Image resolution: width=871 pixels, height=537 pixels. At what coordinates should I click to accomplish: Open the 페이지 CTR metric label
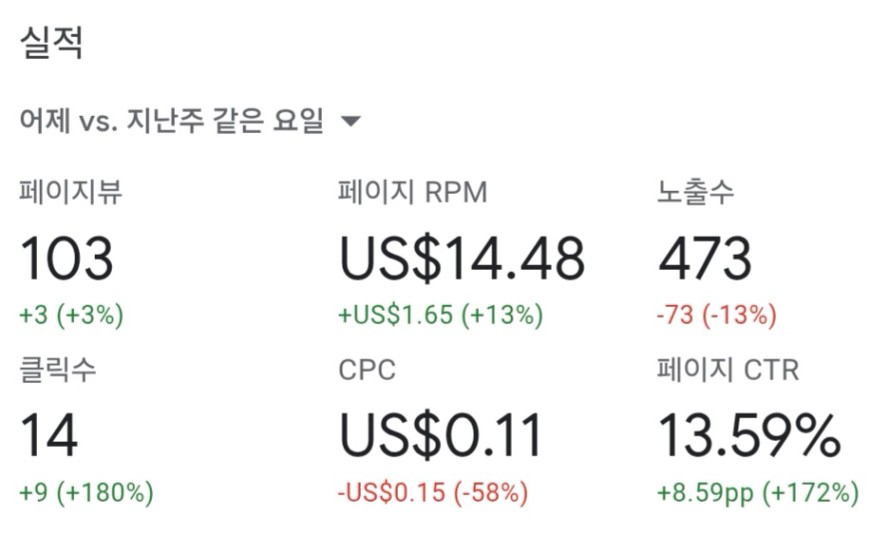click(x=728, y=369)
